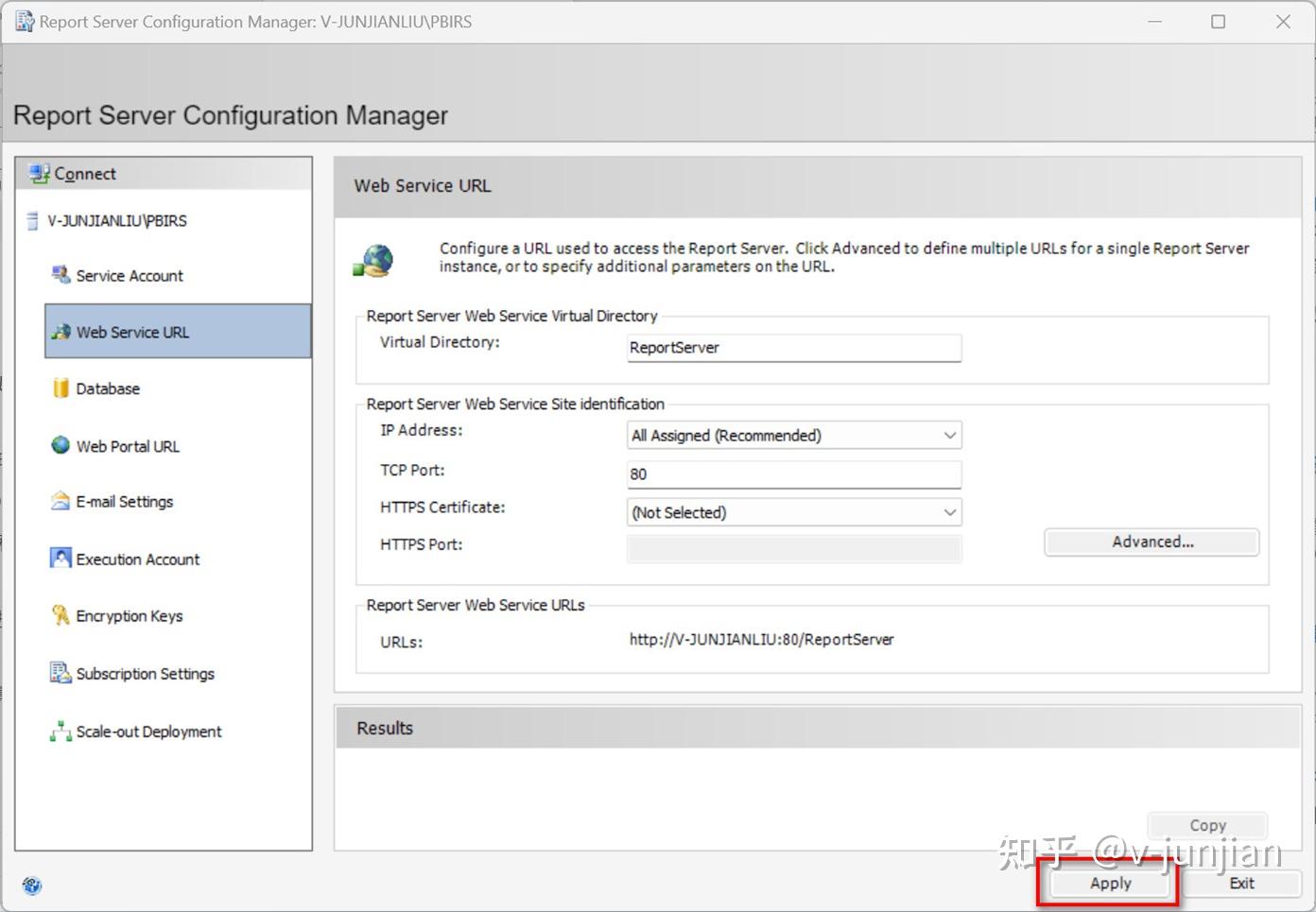This screenshot has height=912, width=1316.
Task: Click the Encryption Keys icon
Action: [x=61, y=615]
